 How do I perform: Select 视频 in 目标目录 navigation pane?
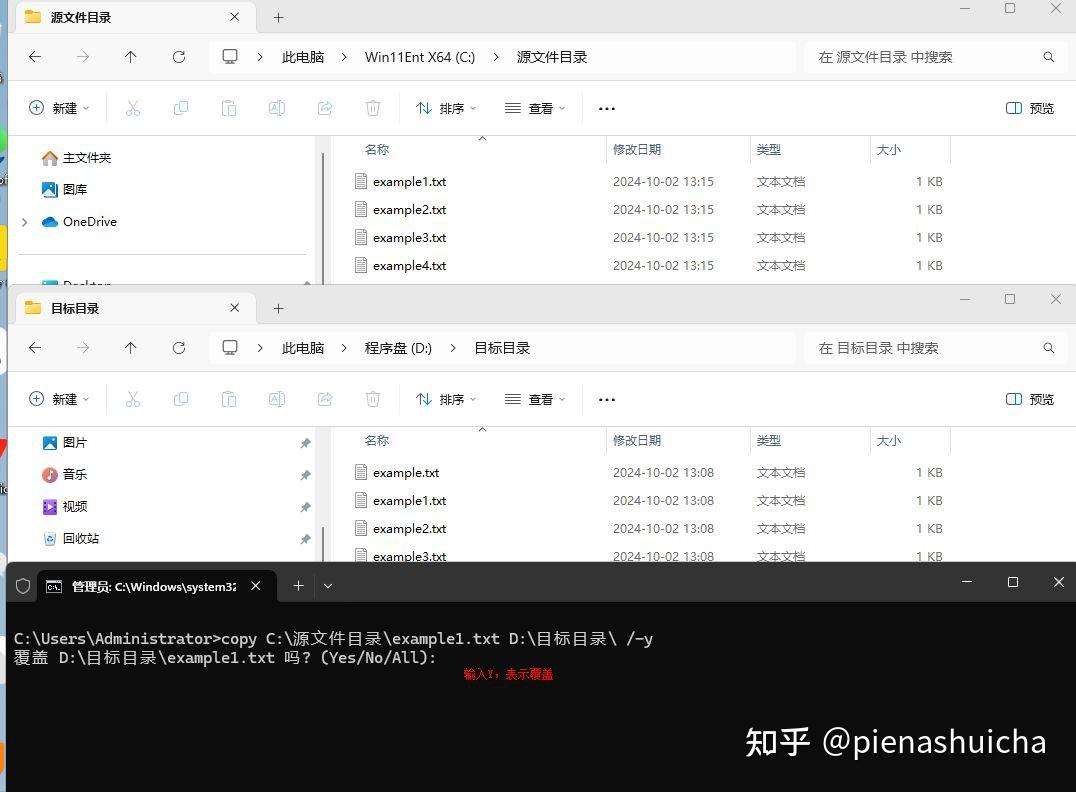pyautogui.click(x=65, y=506)
